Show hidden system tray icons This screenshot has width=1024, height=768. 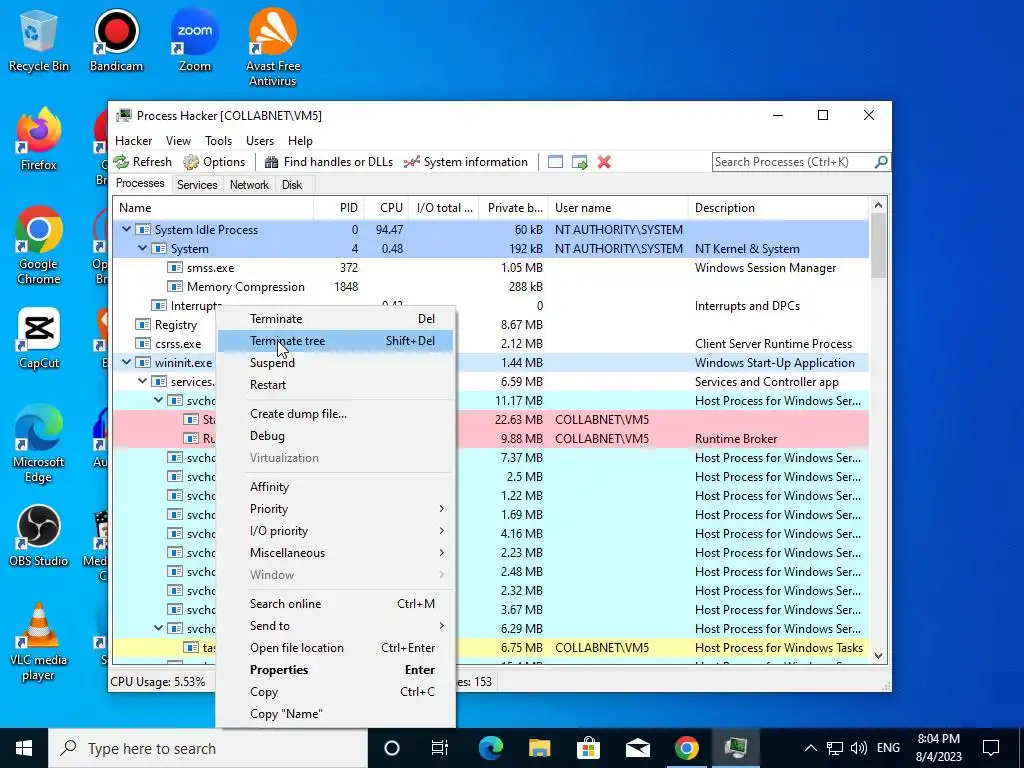(x=810, y=748)
